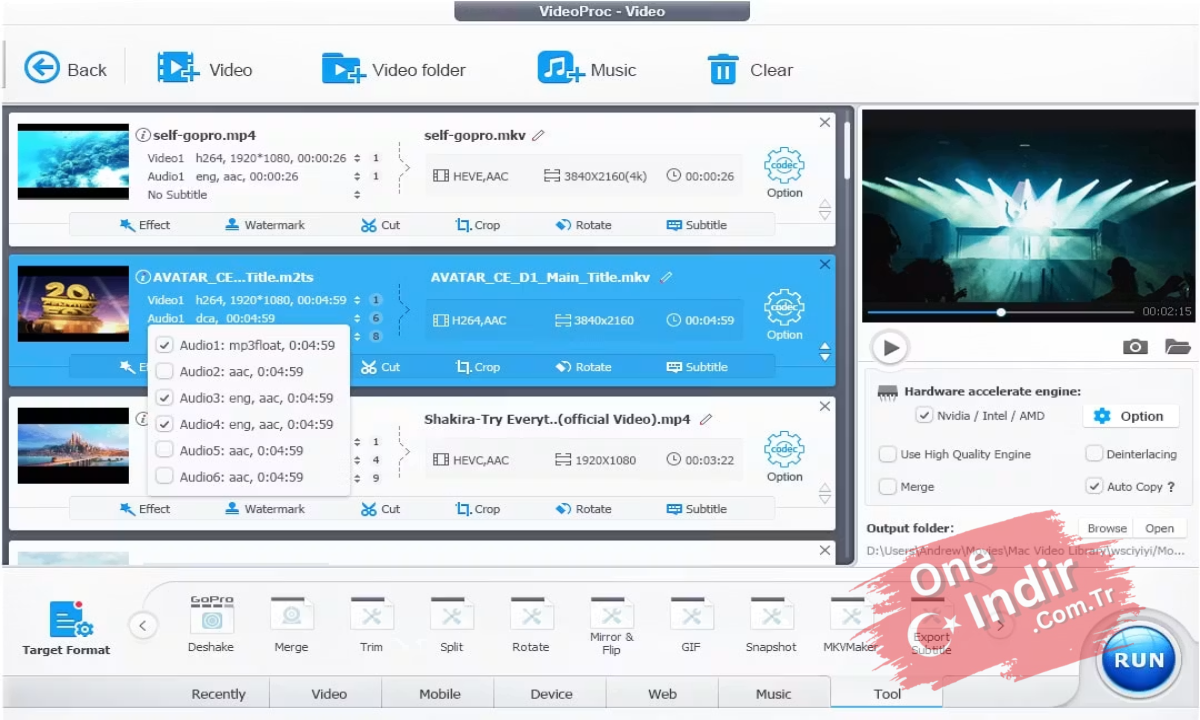
Task: Enable the Merge checkbox
Action: (x=887, y=486)
